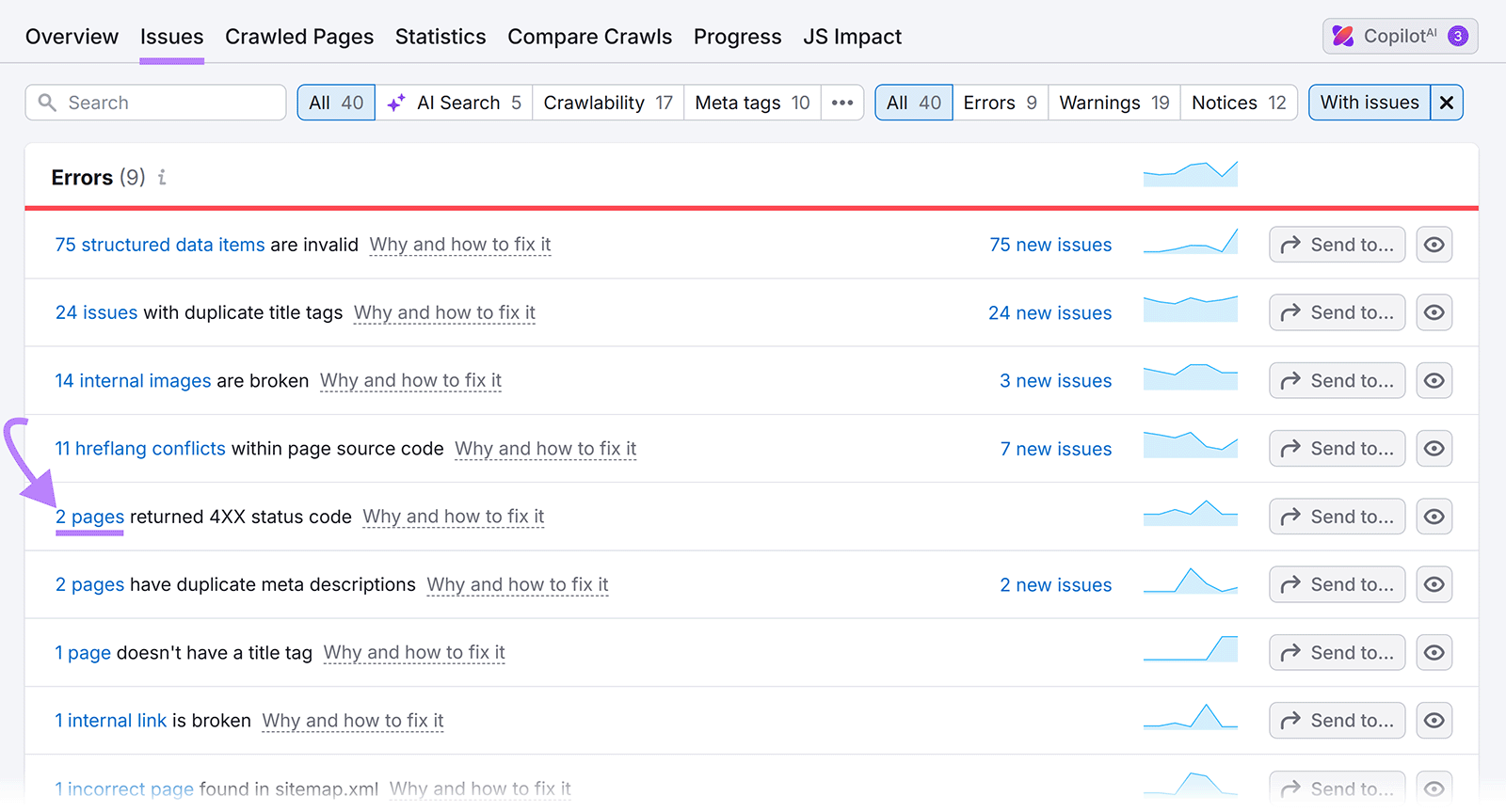Hide the duplicate meta descriptions issue
Screen dimensions: 1506x812
pos(1434,584)
